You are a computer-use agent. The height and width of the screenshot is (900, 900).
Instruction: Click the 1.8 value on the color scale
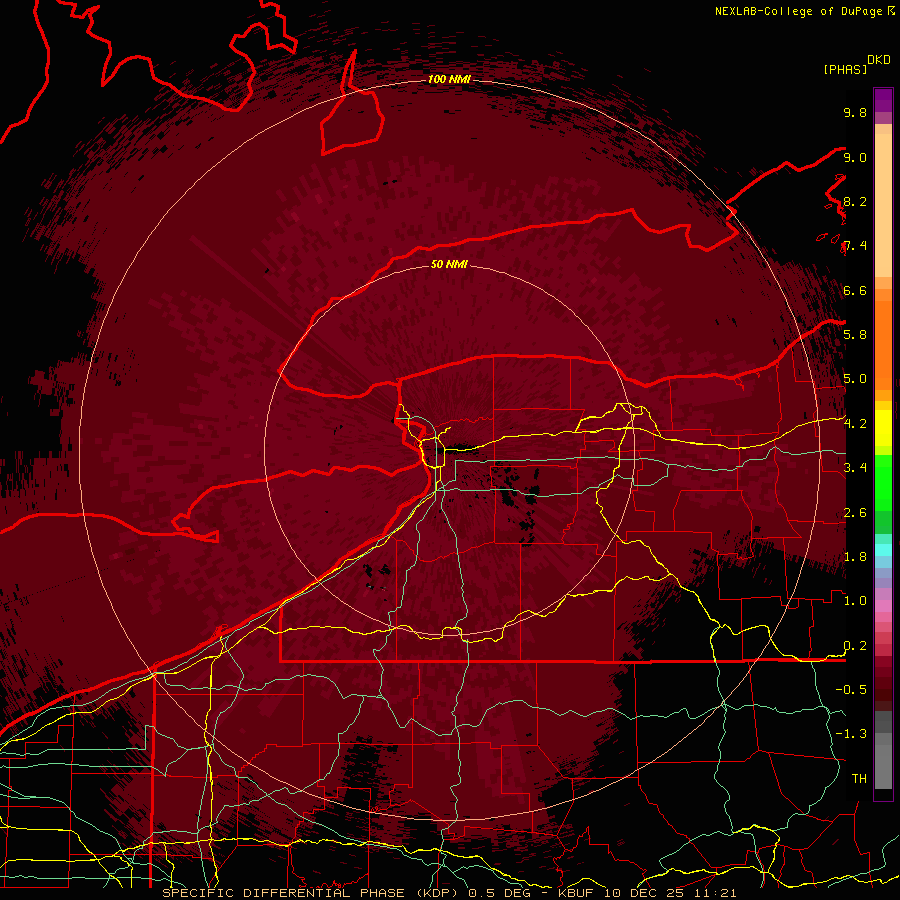pos(855,557)
